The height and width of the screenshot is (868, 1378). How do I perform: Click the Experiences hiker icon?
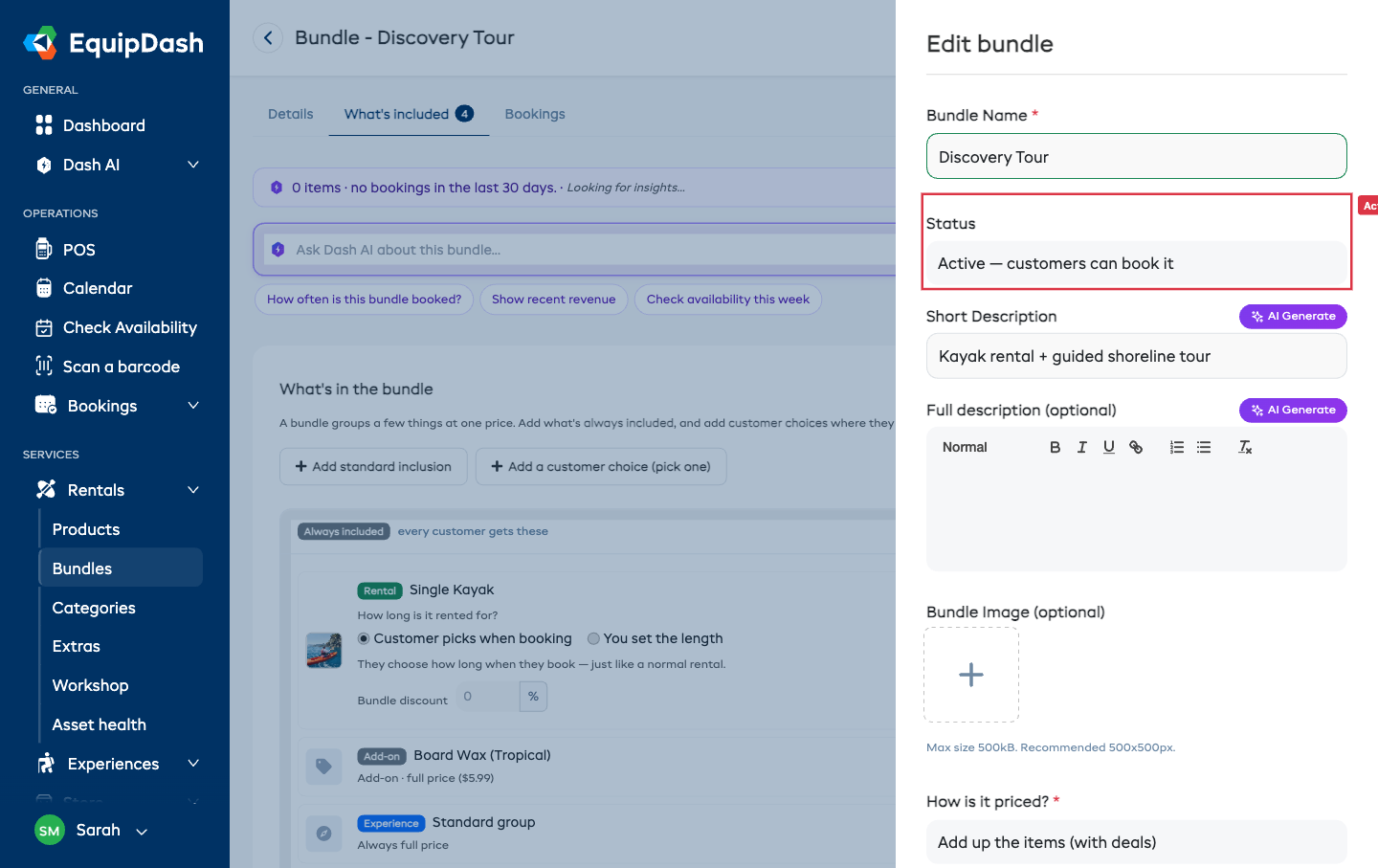[46, 763]
